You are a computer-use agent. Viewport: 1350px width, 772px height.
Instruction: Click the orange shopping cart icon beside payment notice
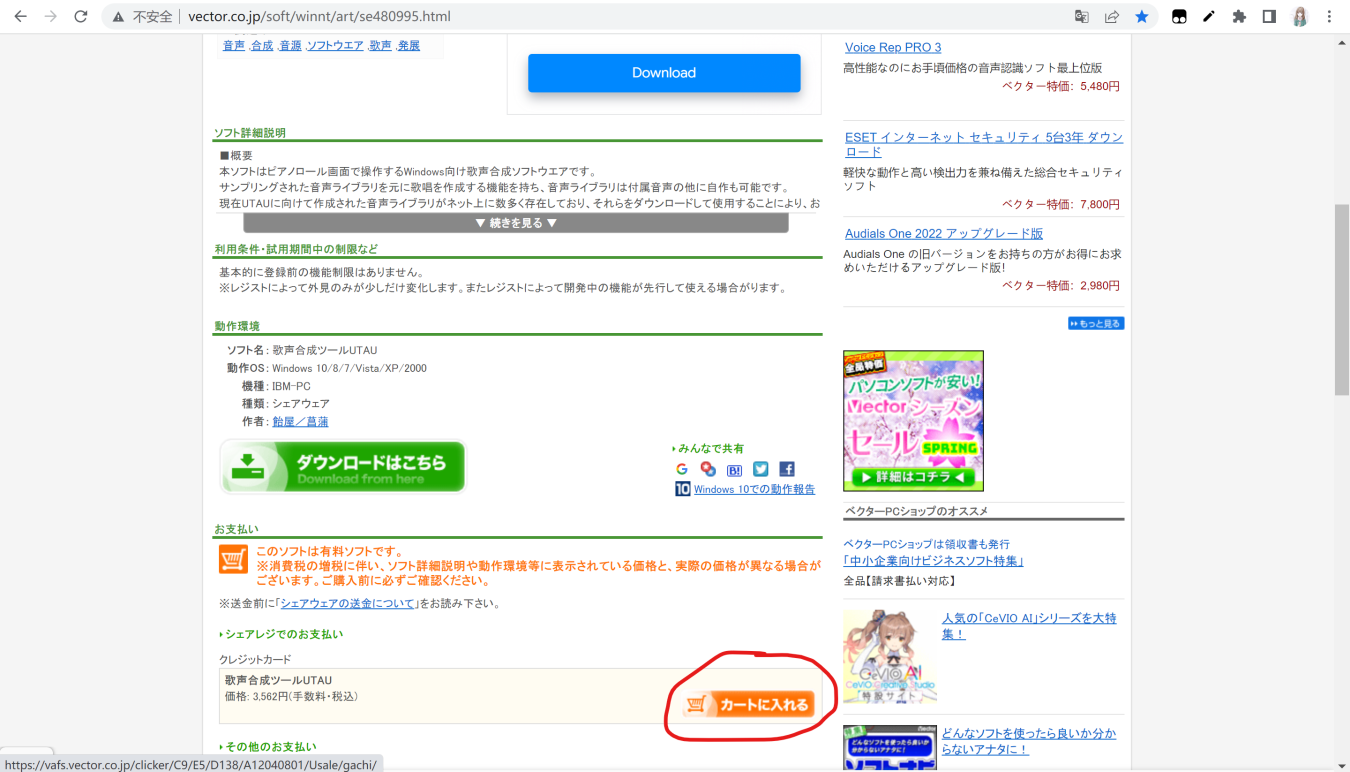233,559
